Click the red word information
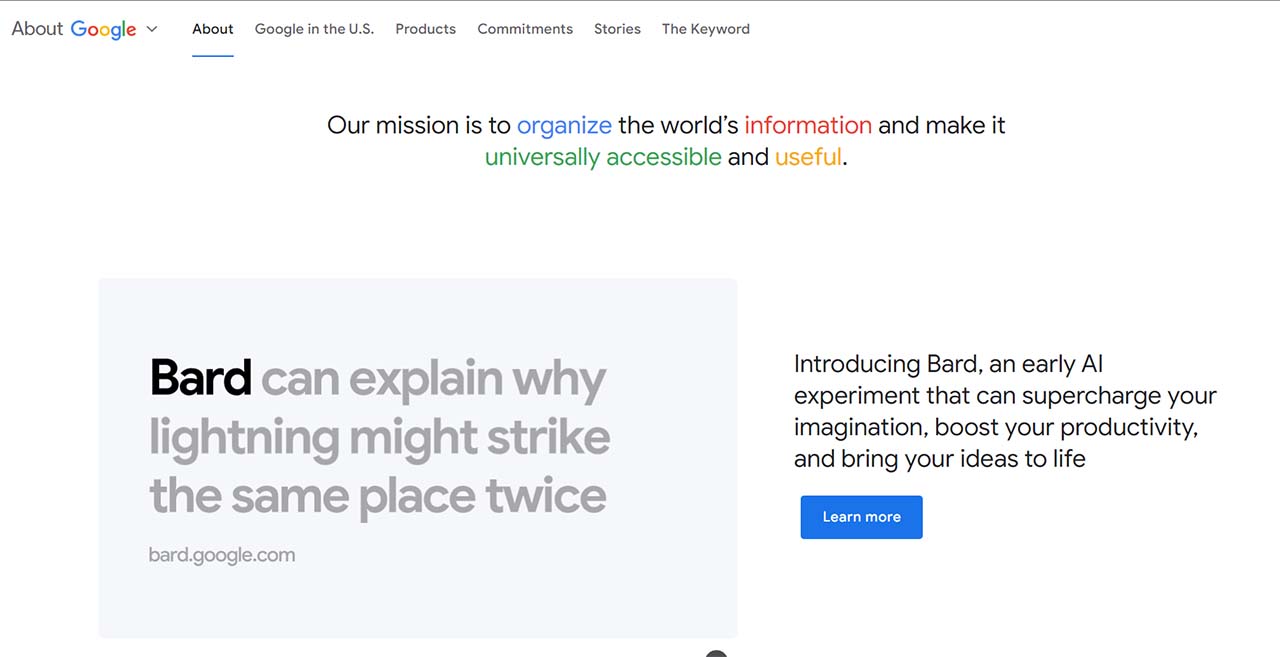 (808, 125)
